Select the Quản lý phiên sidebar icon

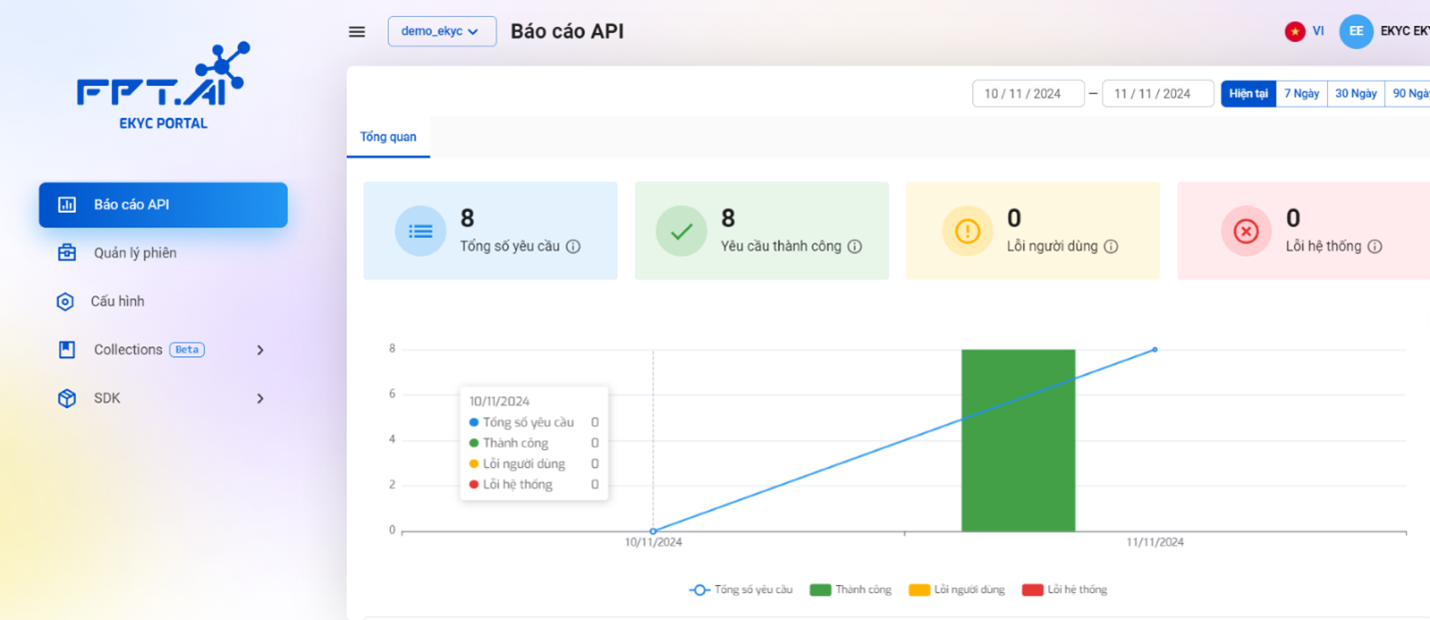pos(66,253)
